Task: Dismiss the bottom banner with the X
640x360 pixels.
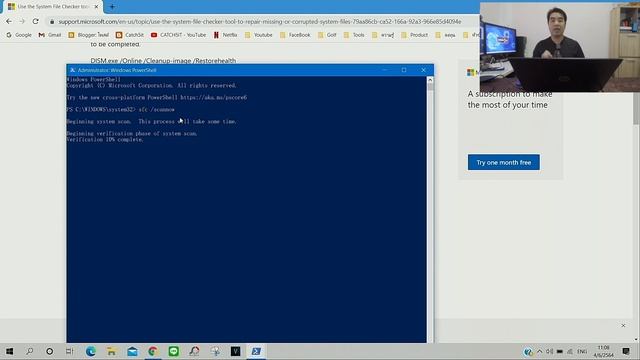Action: (x=623, y=325)
